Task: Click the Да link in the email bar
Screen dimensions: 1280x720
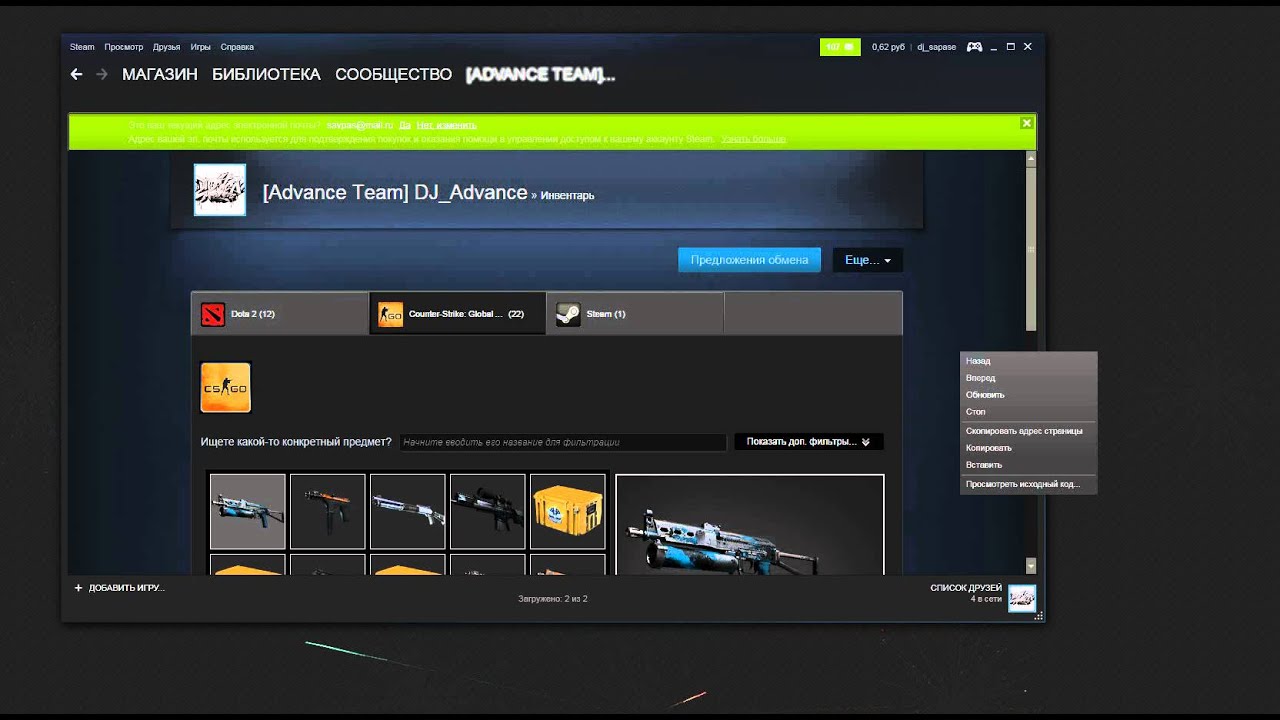Action: [x=405, y=125]
